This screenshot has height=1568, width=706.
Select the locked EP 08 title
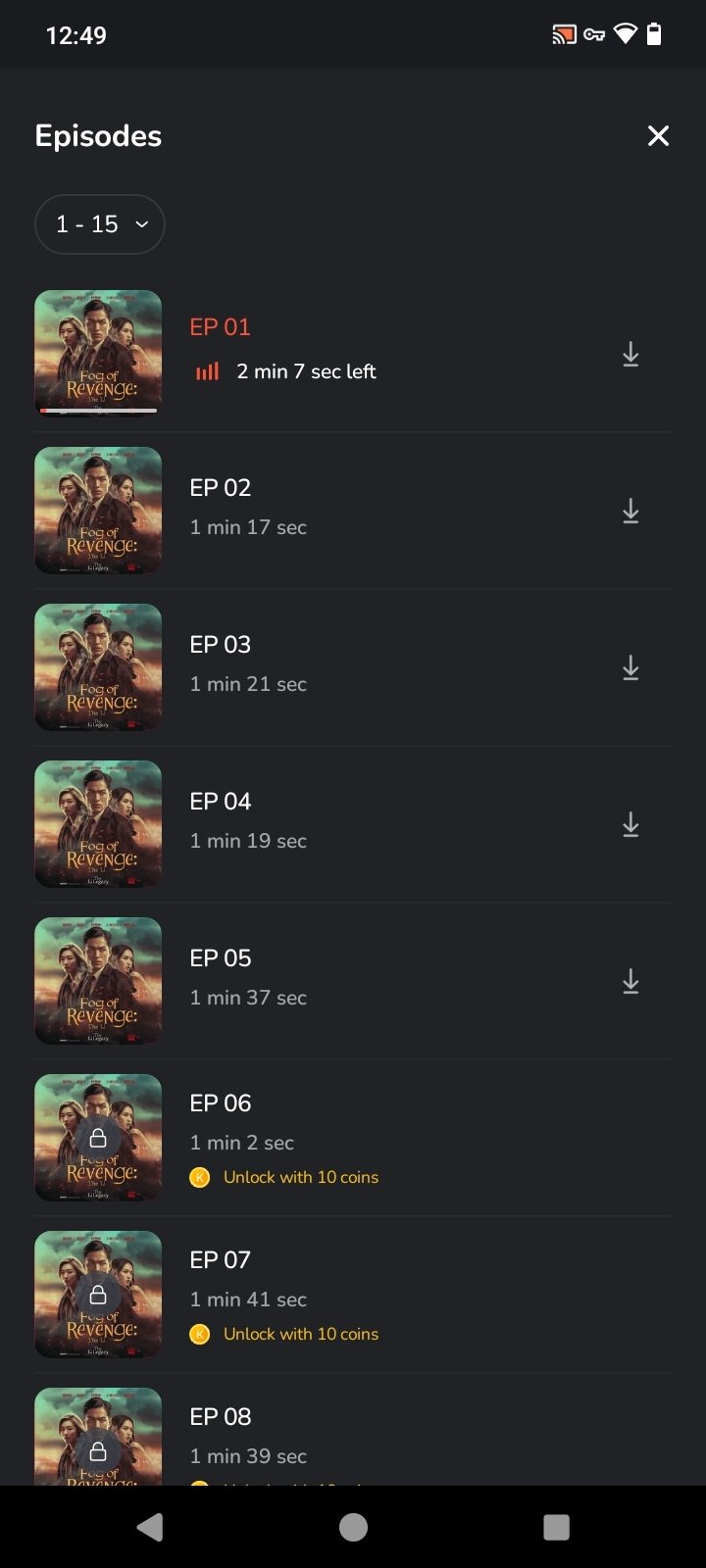pos(221,1417)
